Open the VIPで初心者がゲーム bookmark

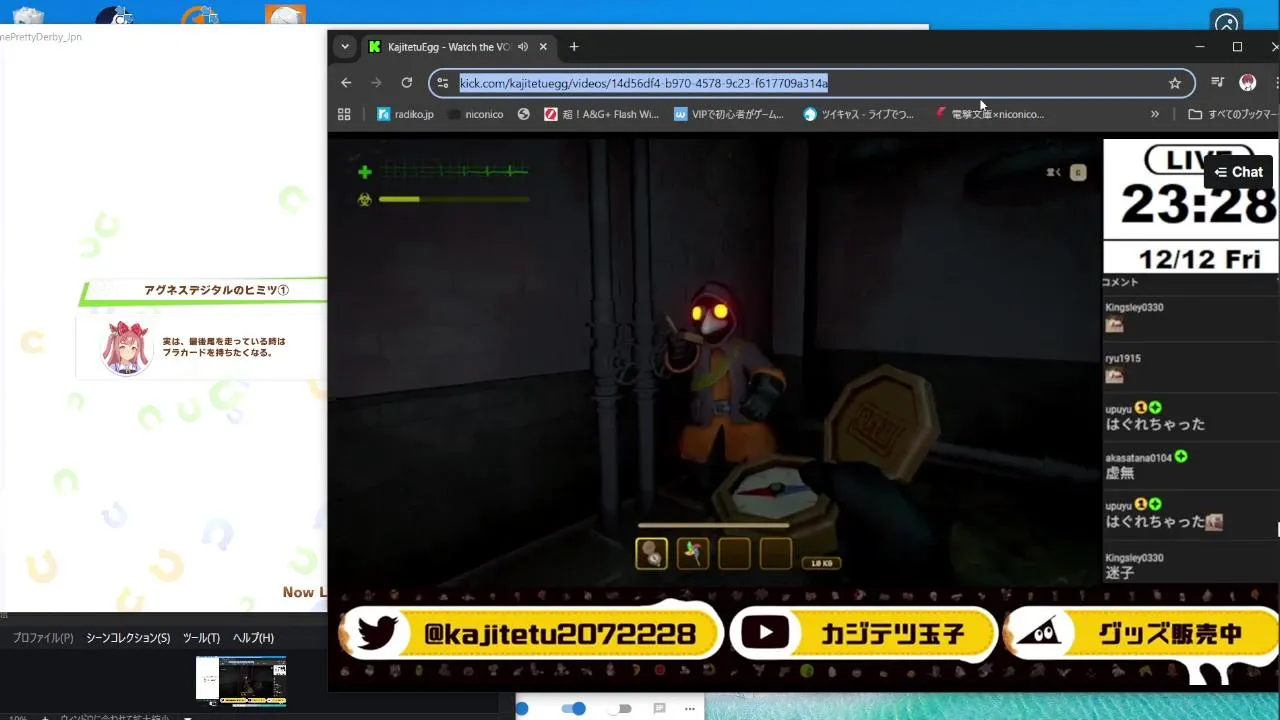click(x=729, y=114)
